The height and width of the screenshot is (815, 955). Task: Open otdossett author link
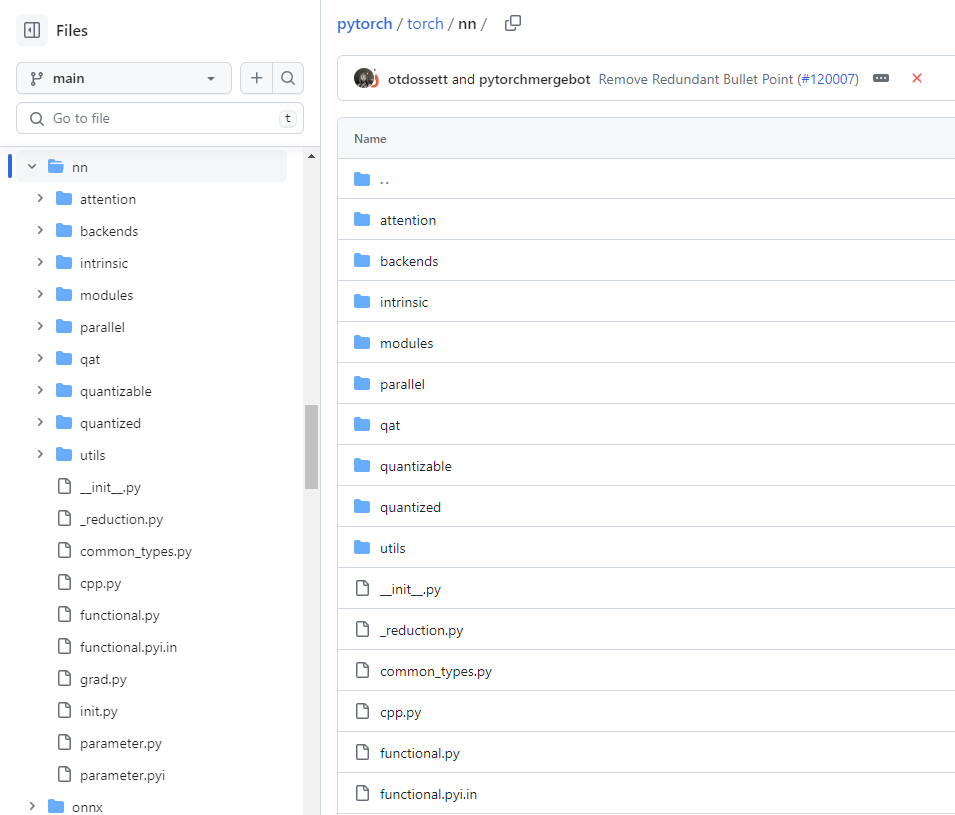[418, 79]
